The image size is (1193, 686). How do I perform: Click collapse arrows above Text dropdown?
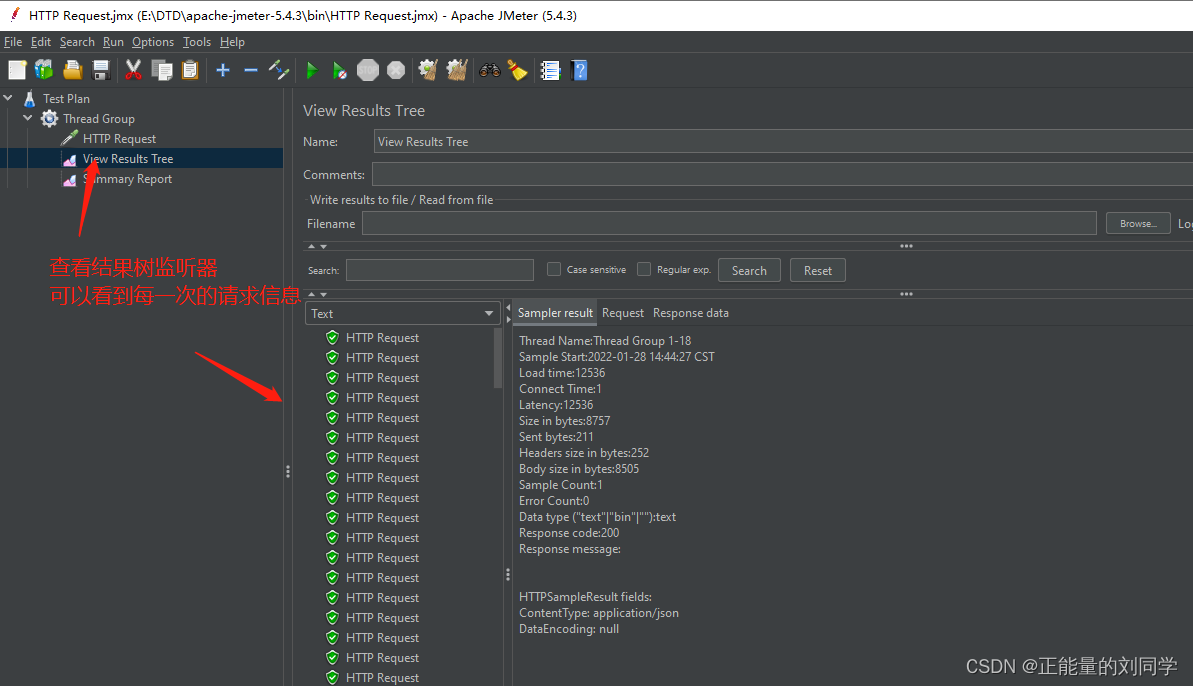[317, 294]
